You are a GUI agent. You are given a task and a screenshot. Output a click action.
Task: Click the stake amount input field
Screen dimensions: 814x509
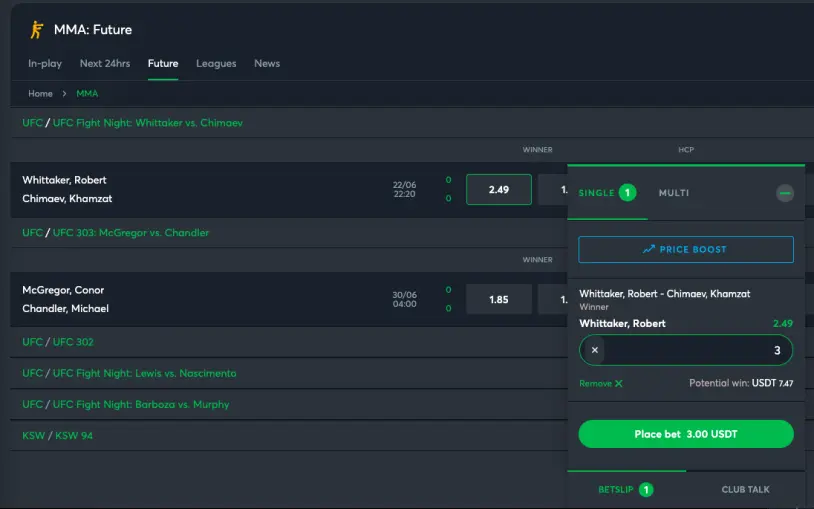coord(686,350)
